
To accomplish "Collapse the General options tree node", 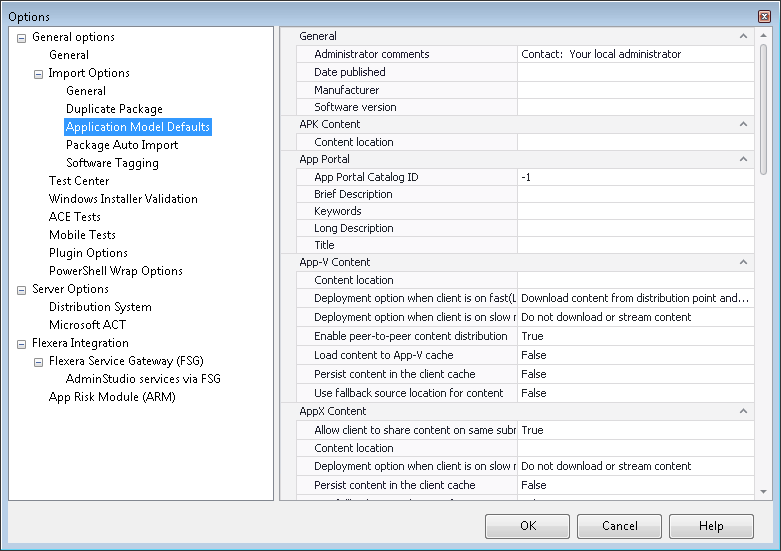I will pyautogui.click(x=22, y=37).
